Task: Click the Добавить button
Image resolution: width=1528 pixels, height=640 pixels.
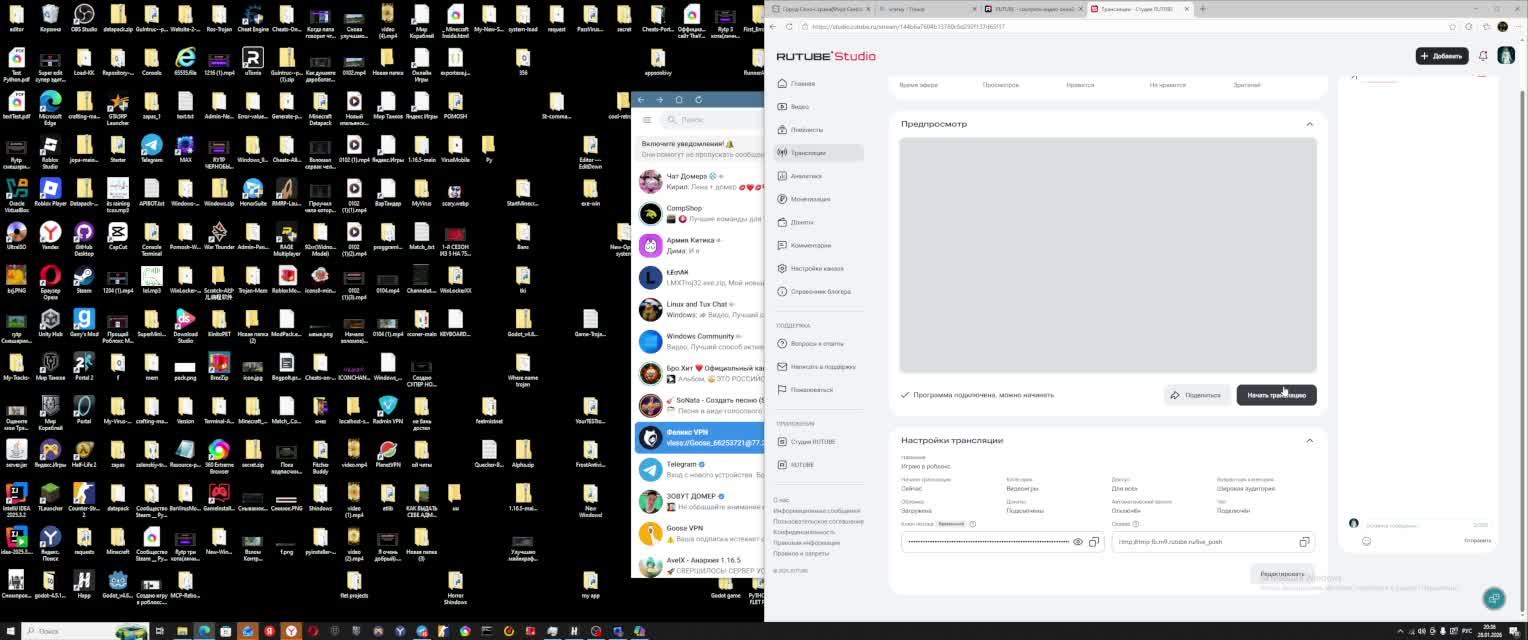Action: click(x=1441, y=56)
